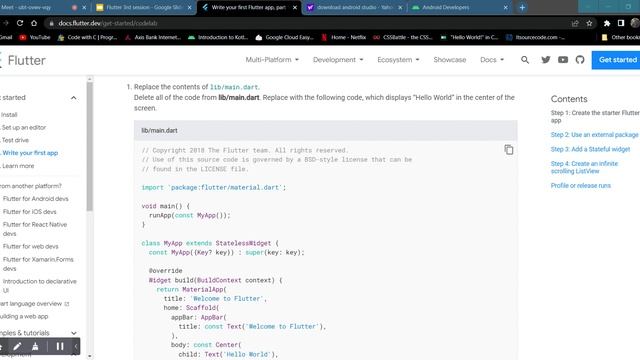
Task: Open the Install sidebar page
Action: click(x=9, y=115)
